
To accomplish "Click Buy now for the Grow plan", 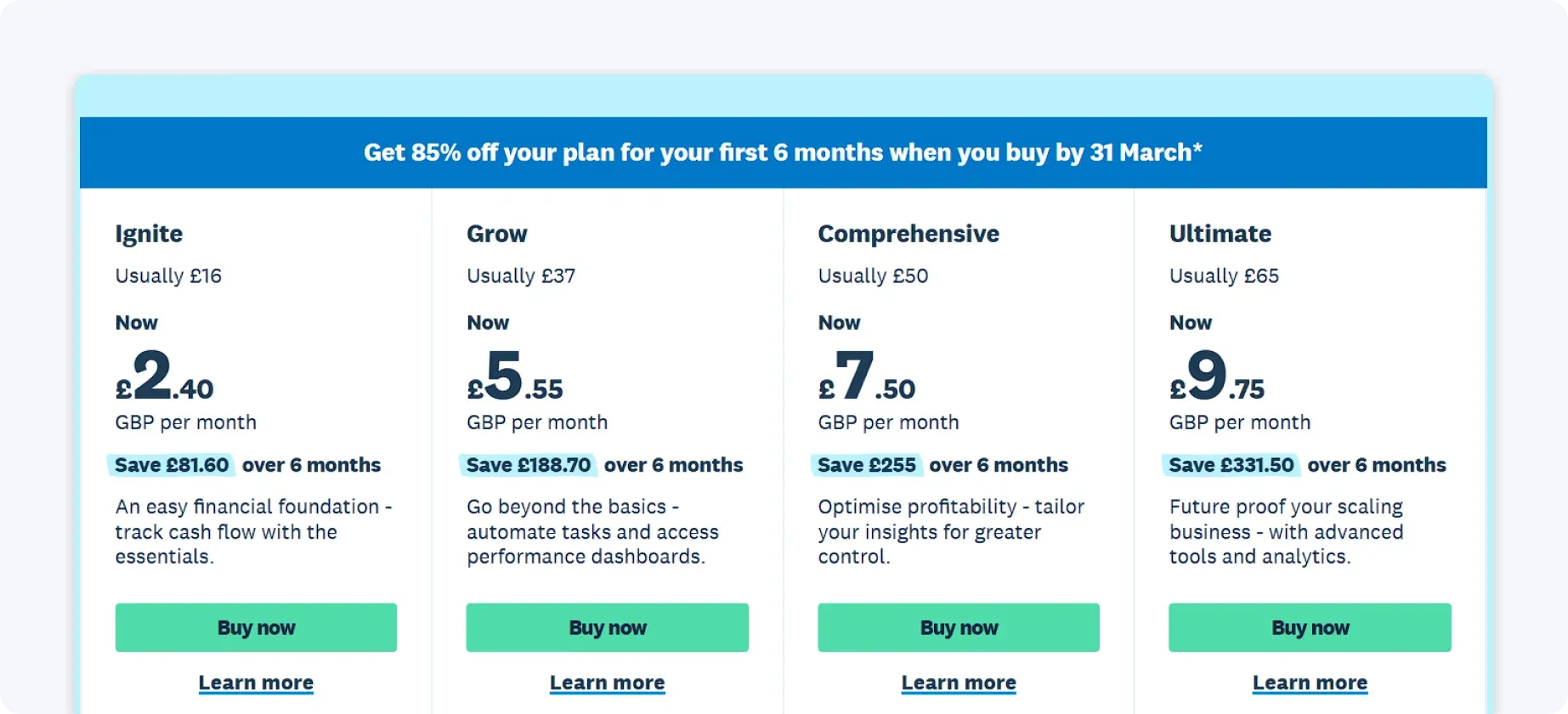I will click(x=607, y=627).
